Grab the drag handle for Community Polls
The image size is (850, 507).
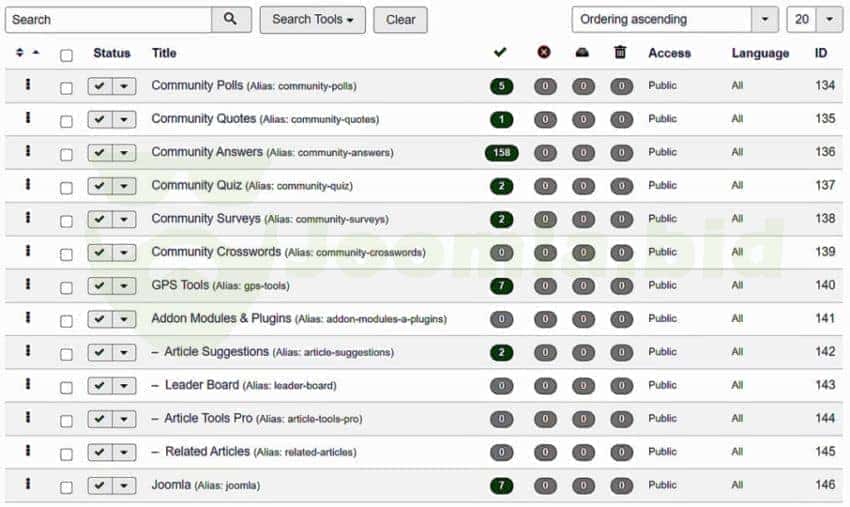[x=28, y=86]
